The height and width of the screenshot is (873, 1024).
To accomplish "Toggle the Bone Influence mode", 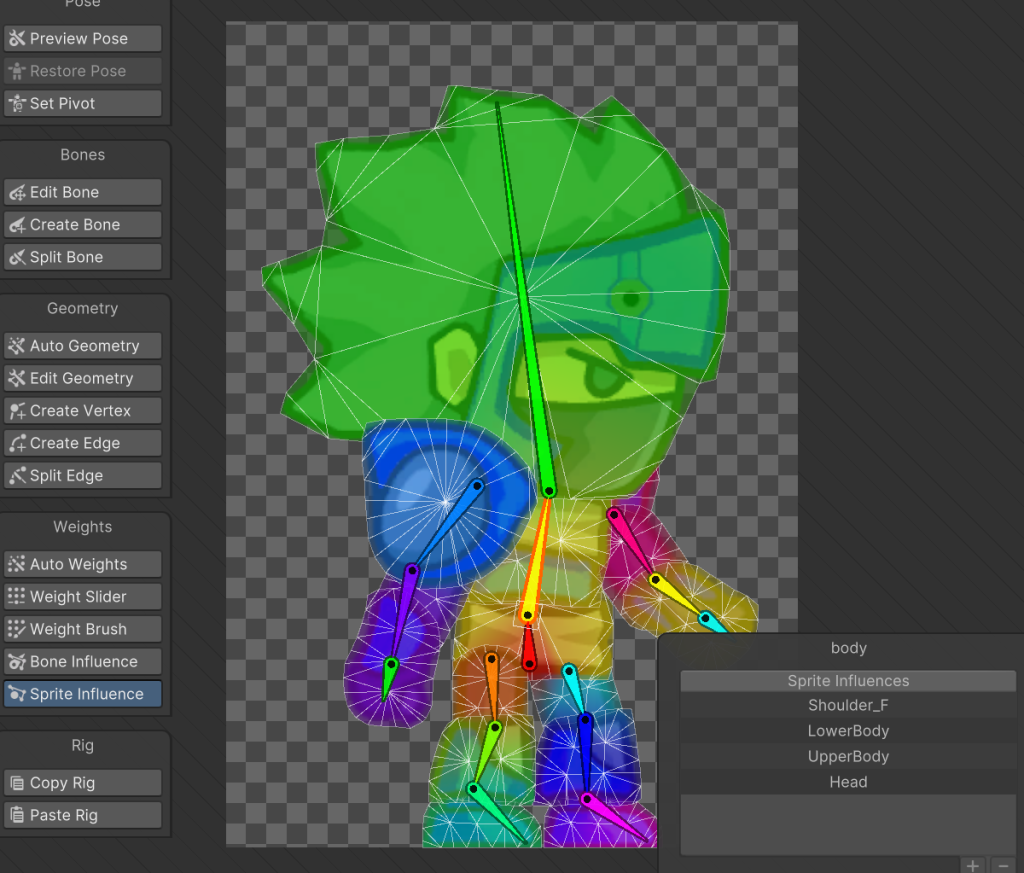I will pos(82,662).
